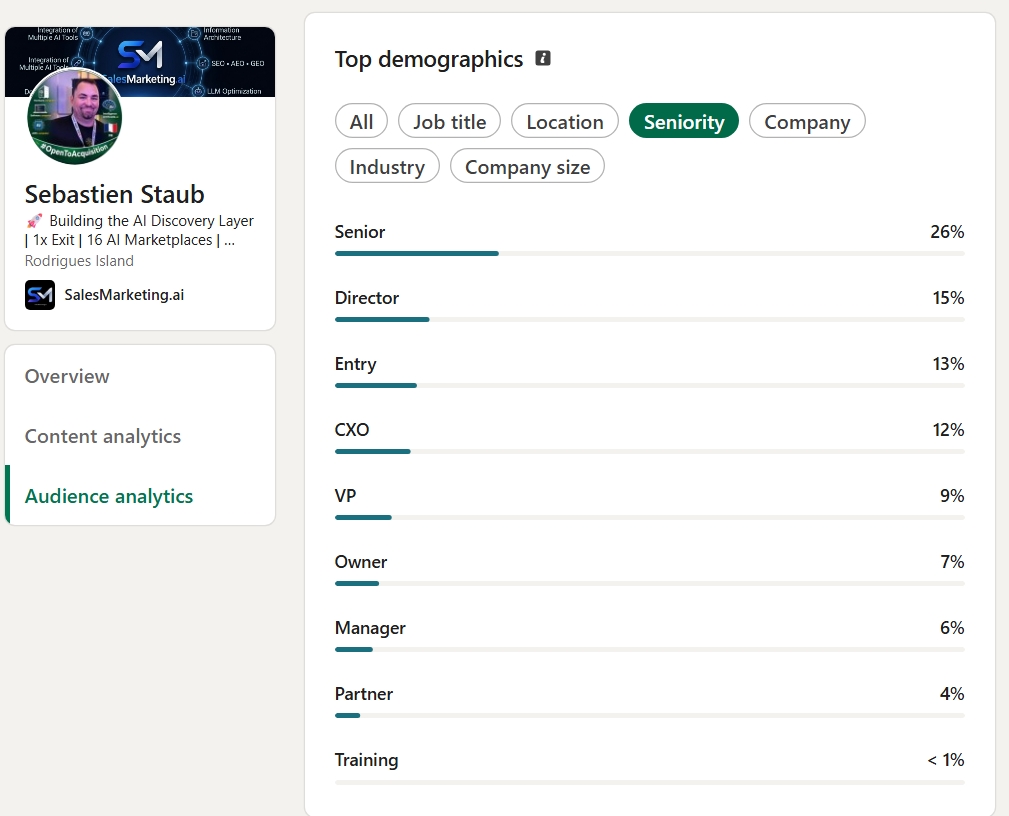Filter demographics by Industry
This screenshot has height=816, width=1009.
click(x=387, y=166)
